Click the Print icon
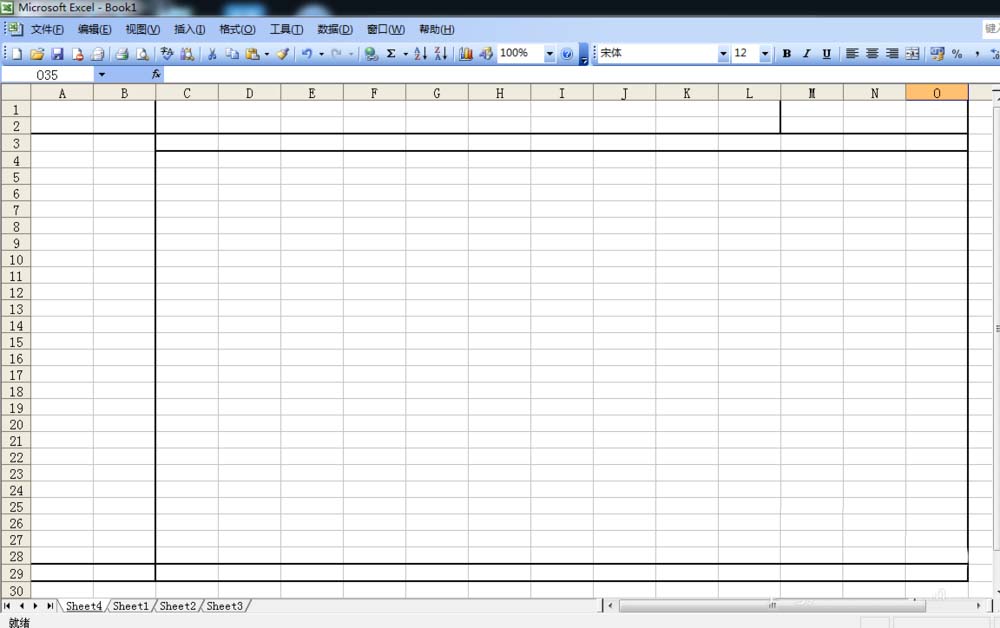This screenshot has height=628, width=1000. click(121, 54)
